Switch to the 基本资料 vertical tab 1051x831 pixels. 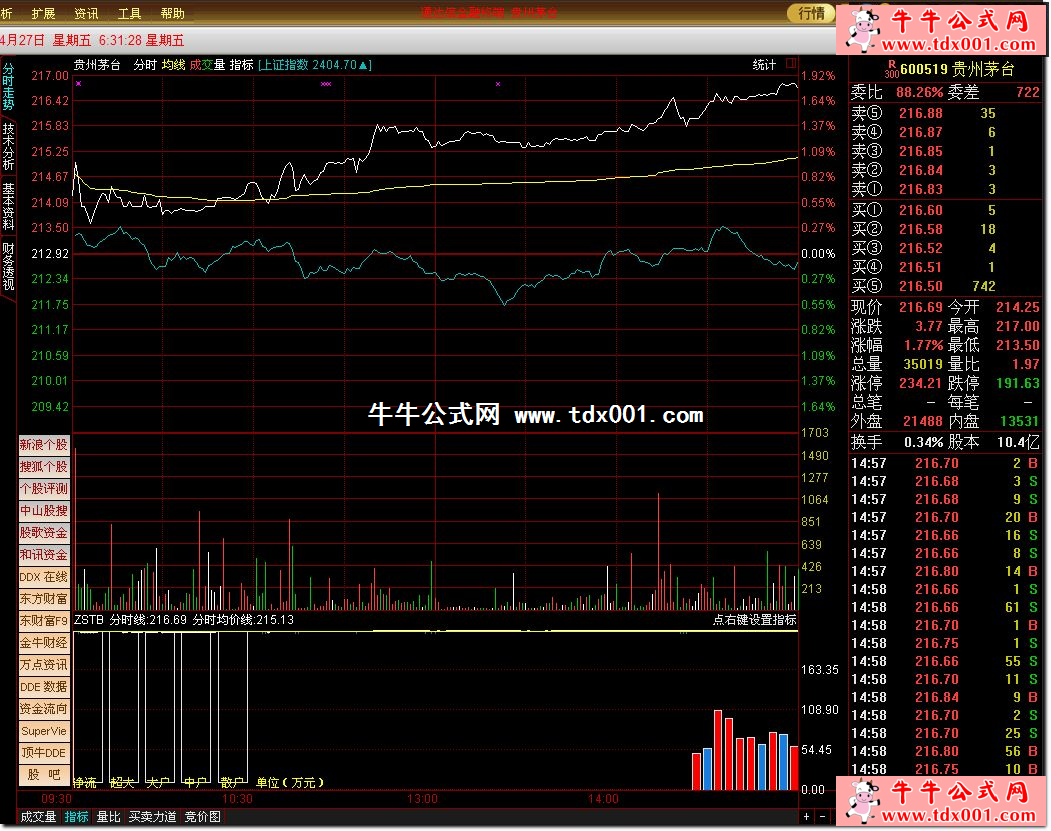point(8,206)
